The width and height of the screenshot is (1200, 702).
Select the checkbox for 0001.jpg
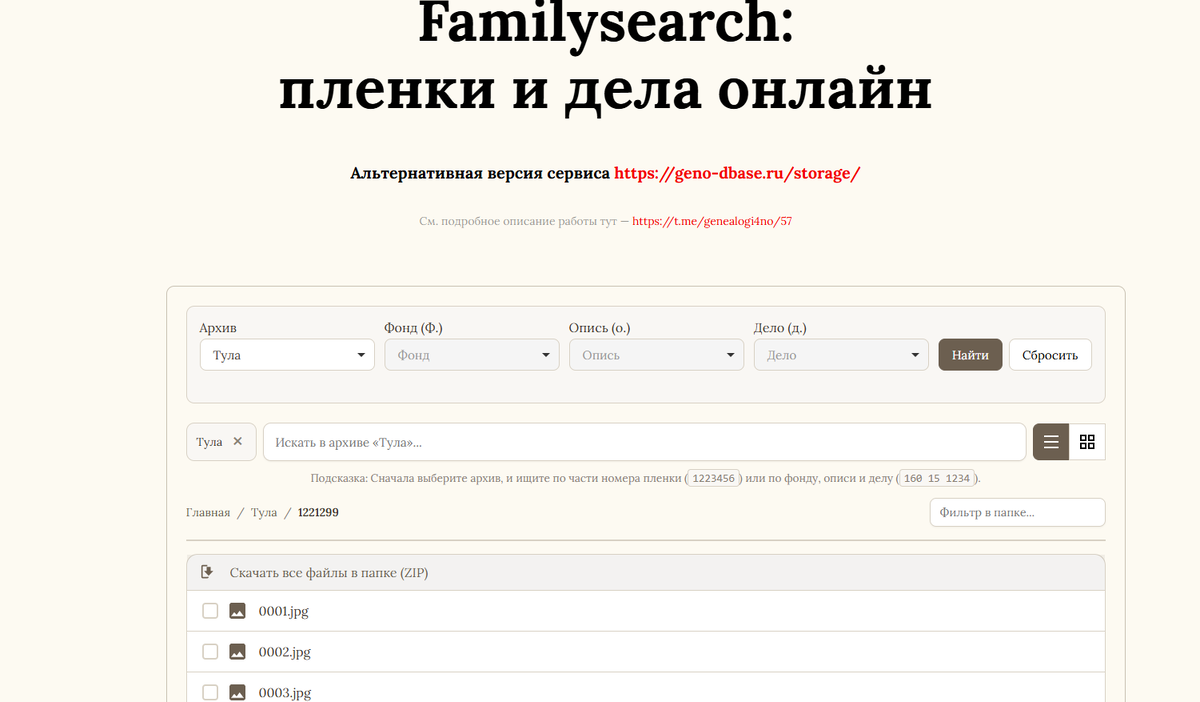210,610
